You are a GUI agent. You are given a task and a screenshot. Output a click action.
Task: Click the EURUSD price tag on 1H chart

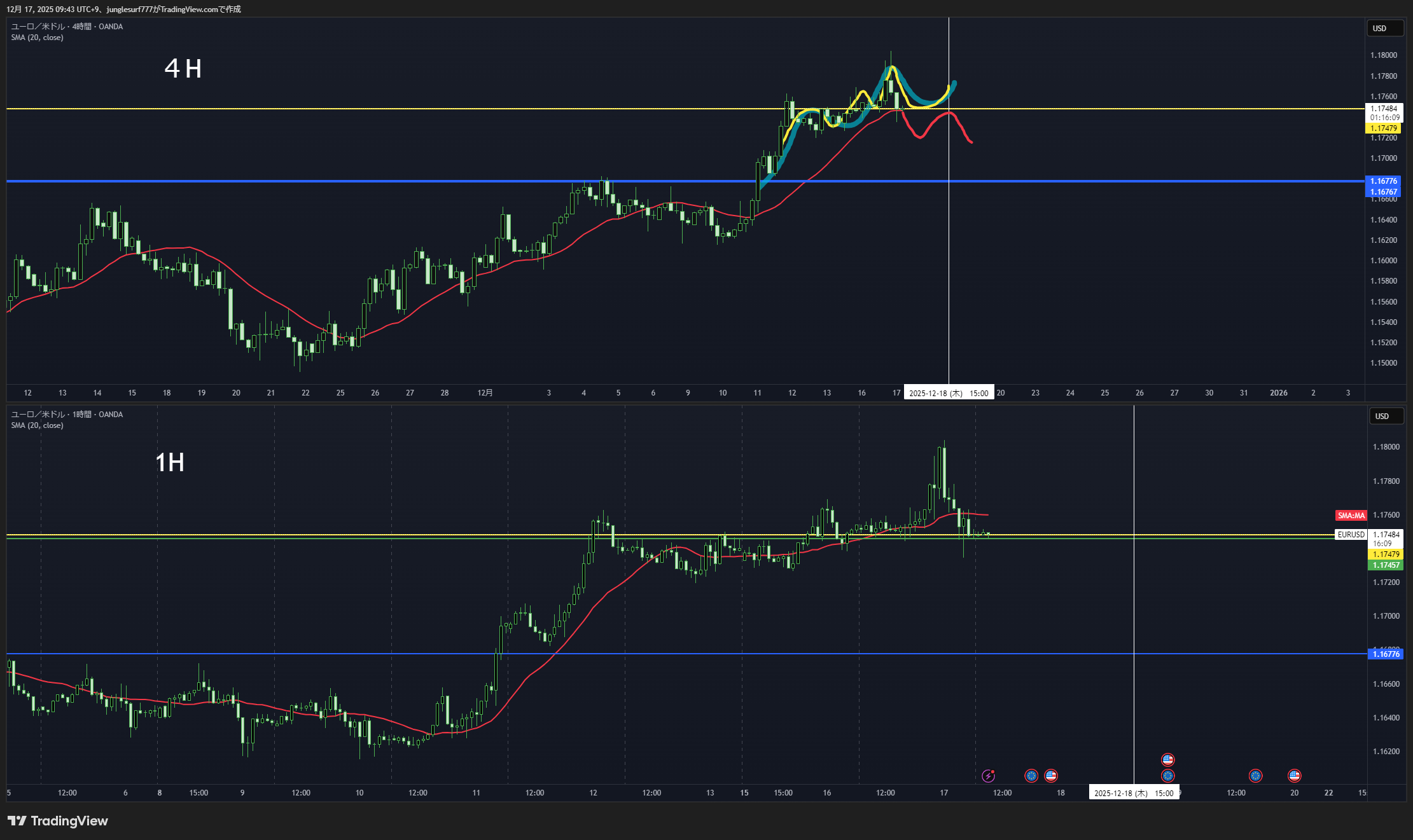(x=1351, y=534)
